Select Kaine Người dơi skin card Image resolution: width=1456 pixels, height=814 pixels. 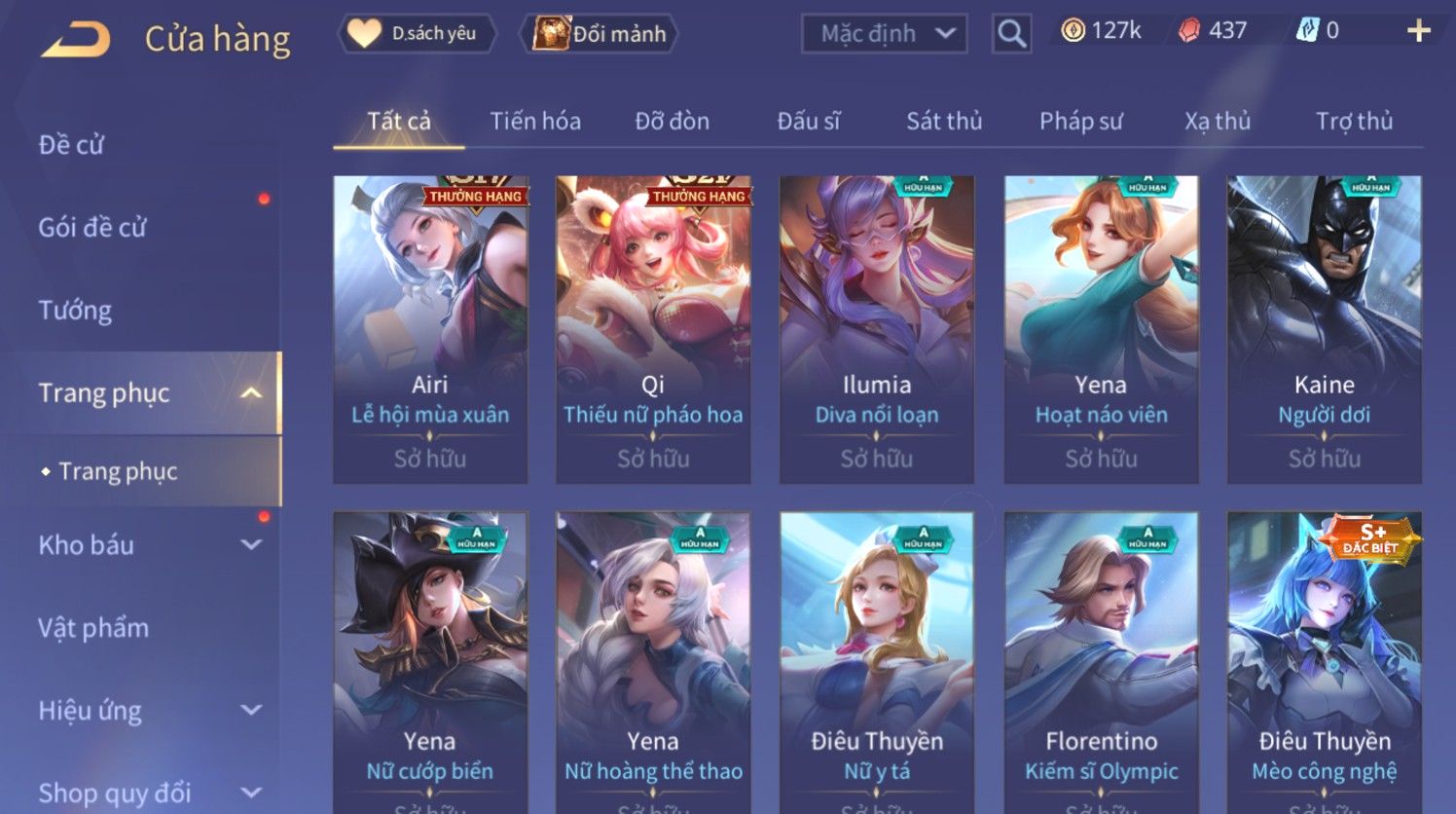tap(1324, 329)
